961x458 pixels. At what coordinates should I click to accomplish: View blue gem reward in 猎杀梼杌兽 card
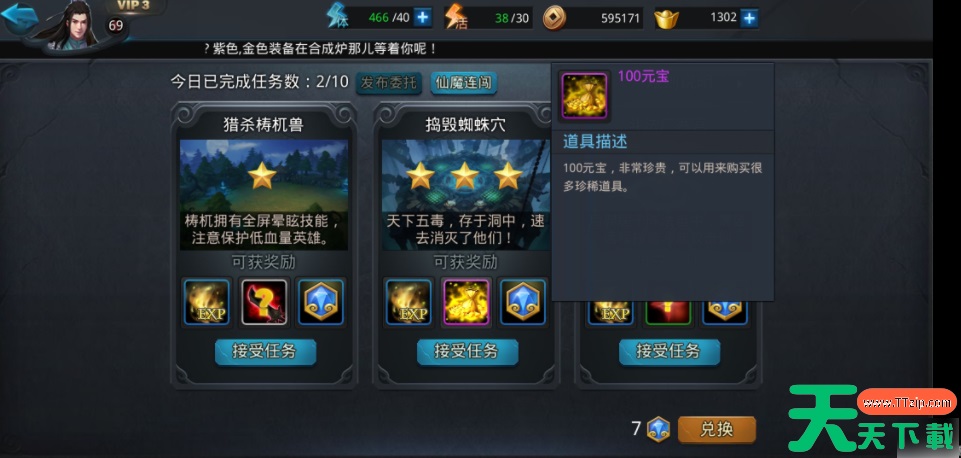[x=321, y=302]
